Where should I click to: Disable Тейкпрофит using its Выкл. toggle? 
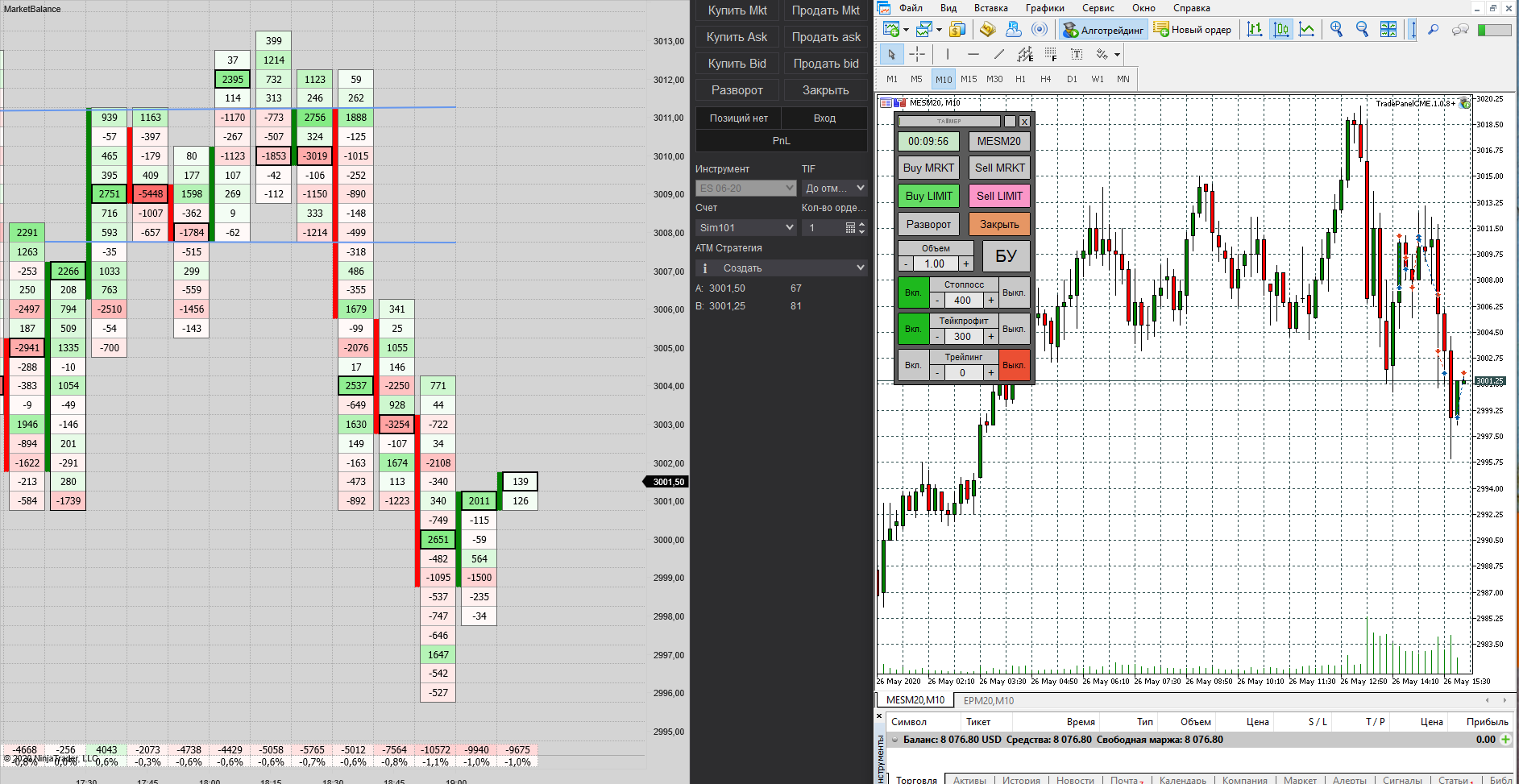tap(1014, 329)
